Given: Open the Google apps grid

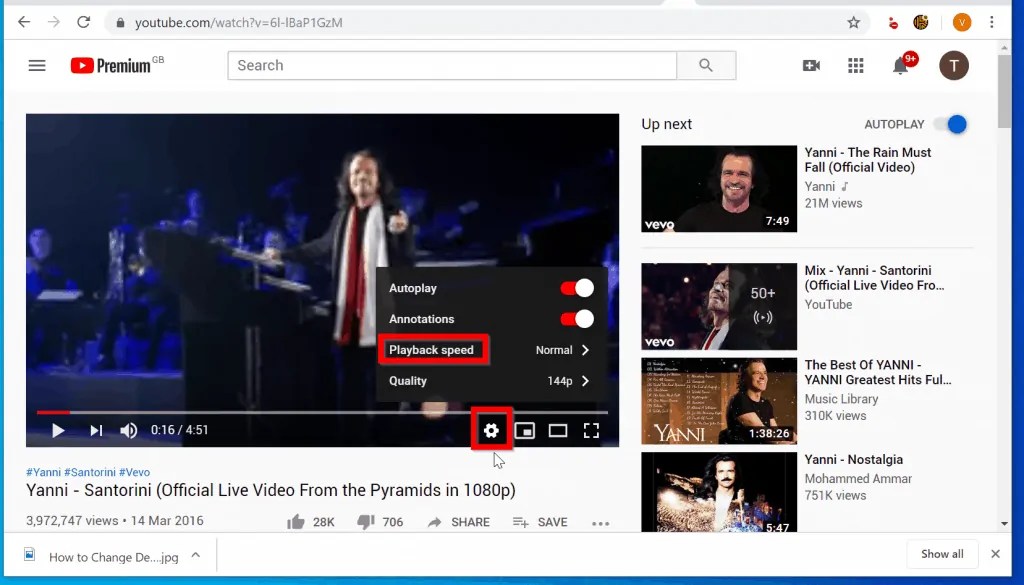Looking at the screenshot, I should (x=856, y=65).
